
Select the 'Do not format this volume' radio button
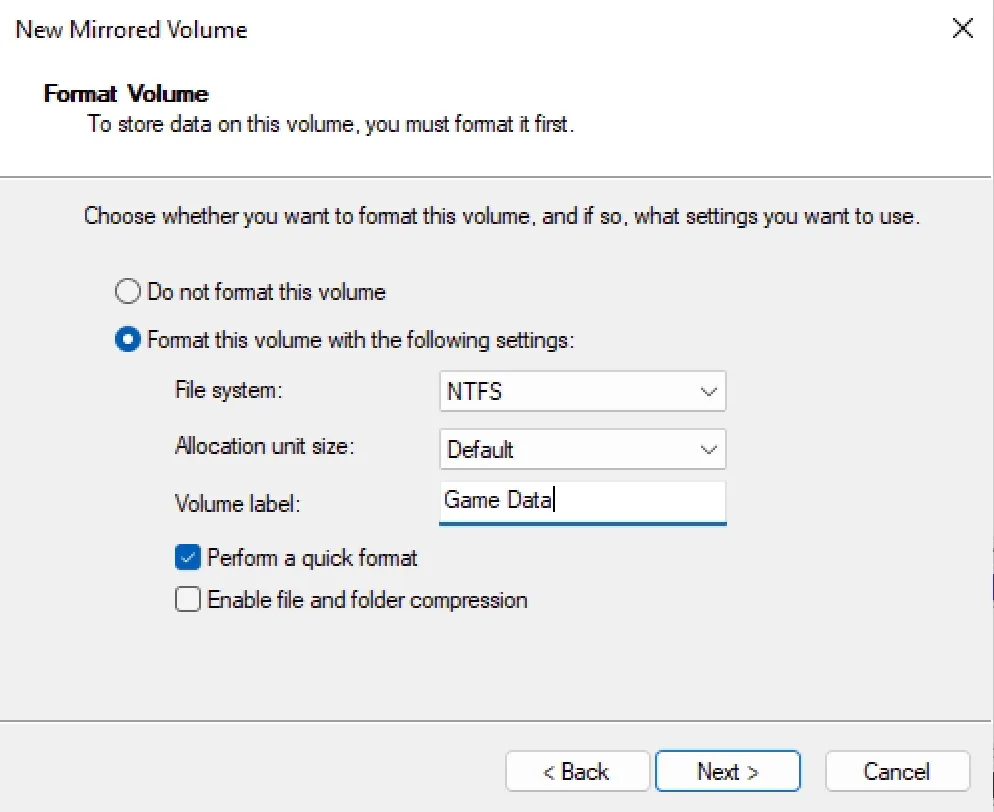tap(127, 291)
